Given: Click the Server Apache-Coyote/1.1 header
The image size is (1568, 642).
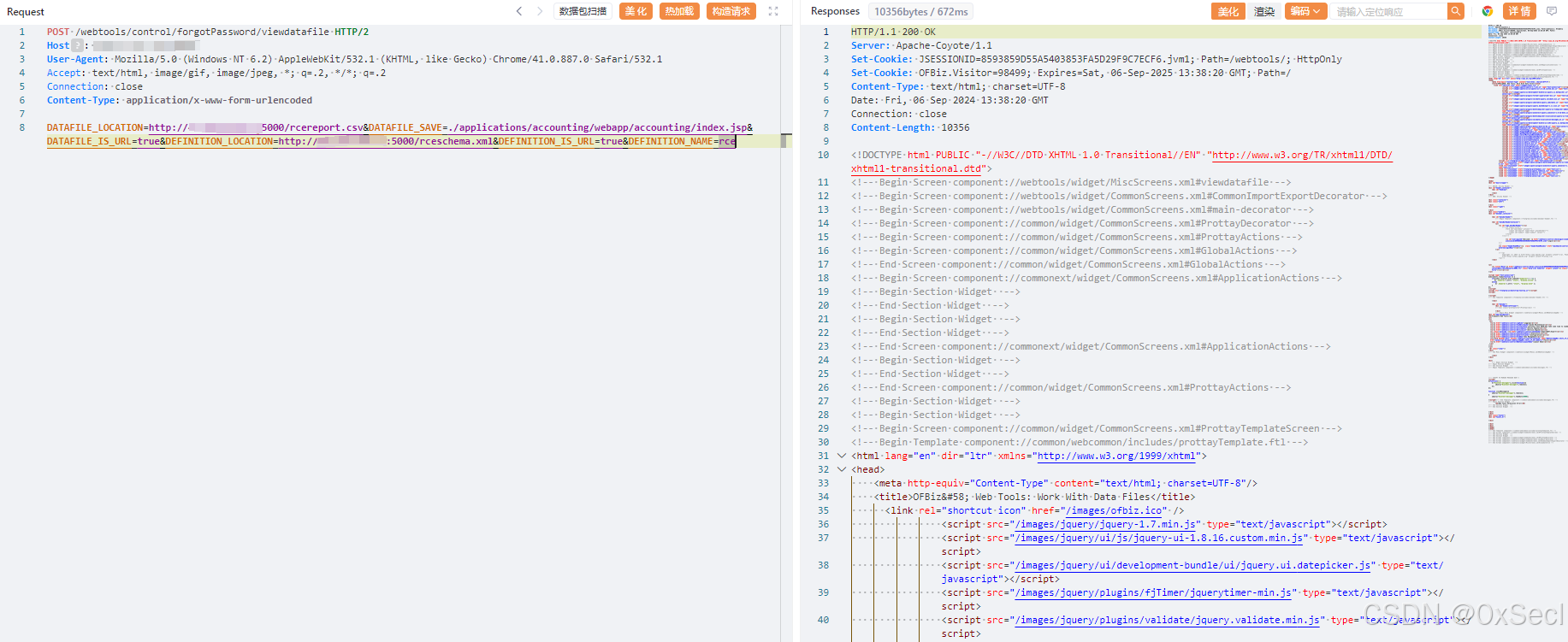Looking at the screenshot, I should pos(921,45).
